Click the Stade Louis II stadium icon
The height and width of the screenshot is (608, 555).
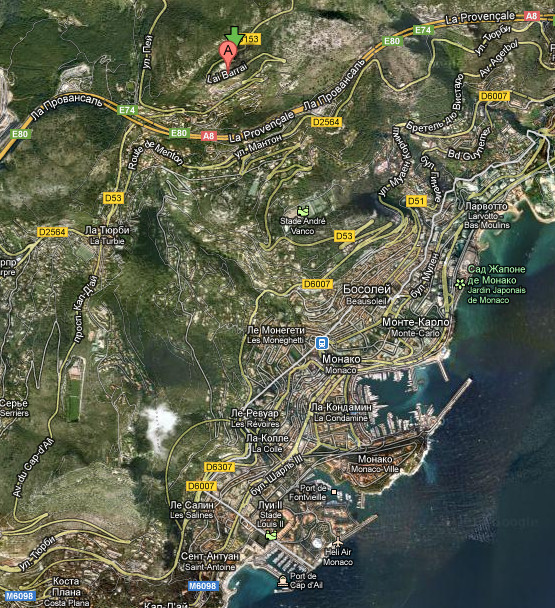(271, 535)
